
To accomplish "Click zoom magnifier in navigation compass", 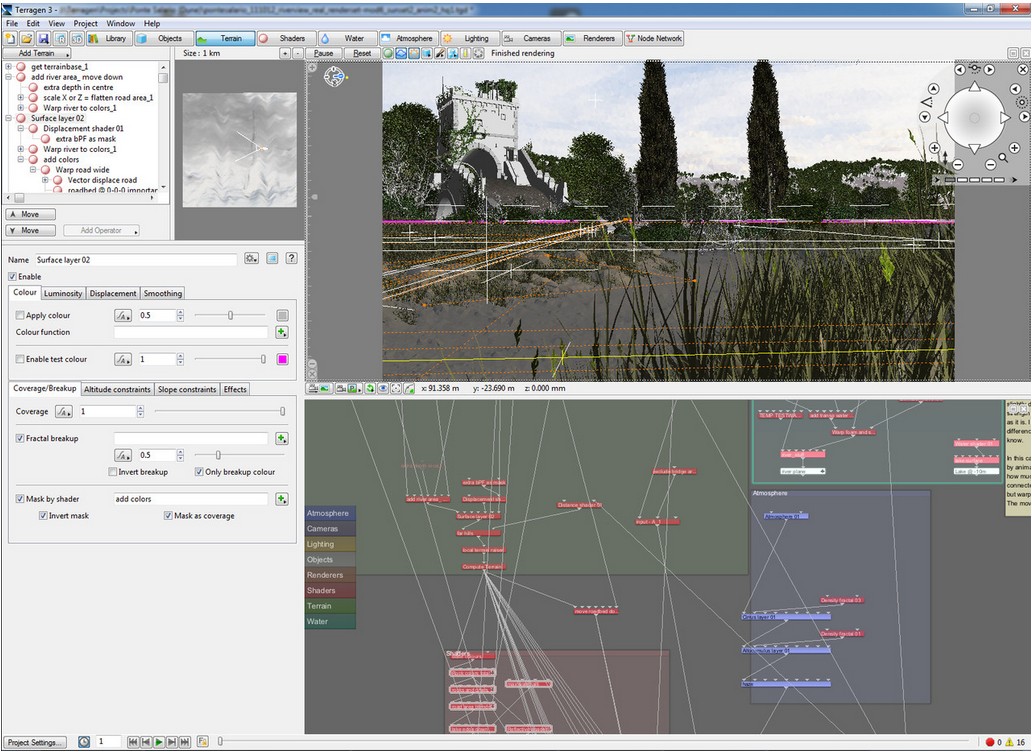I will click(1002, 158).
